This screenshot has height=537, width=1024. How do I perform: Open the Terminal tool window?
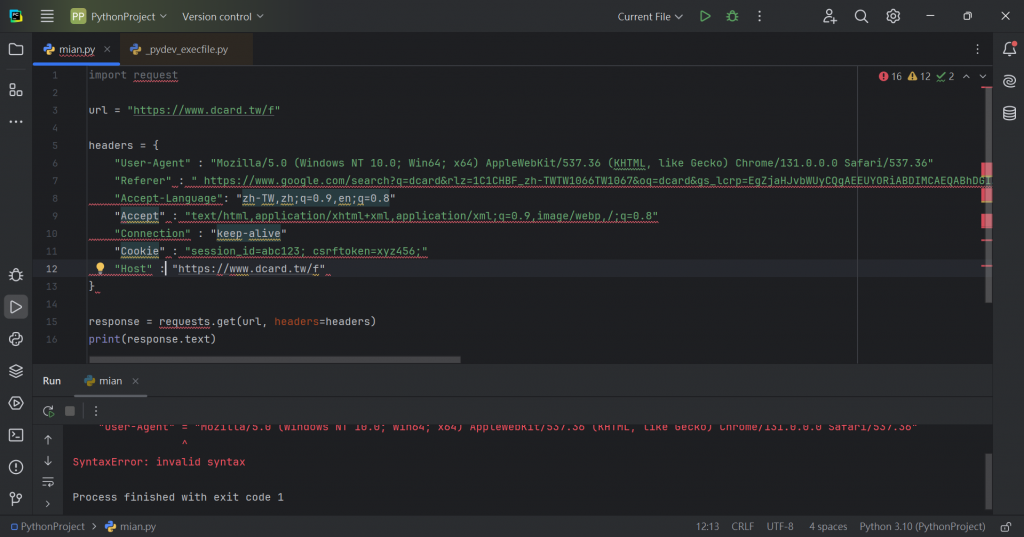pos(16,435)
